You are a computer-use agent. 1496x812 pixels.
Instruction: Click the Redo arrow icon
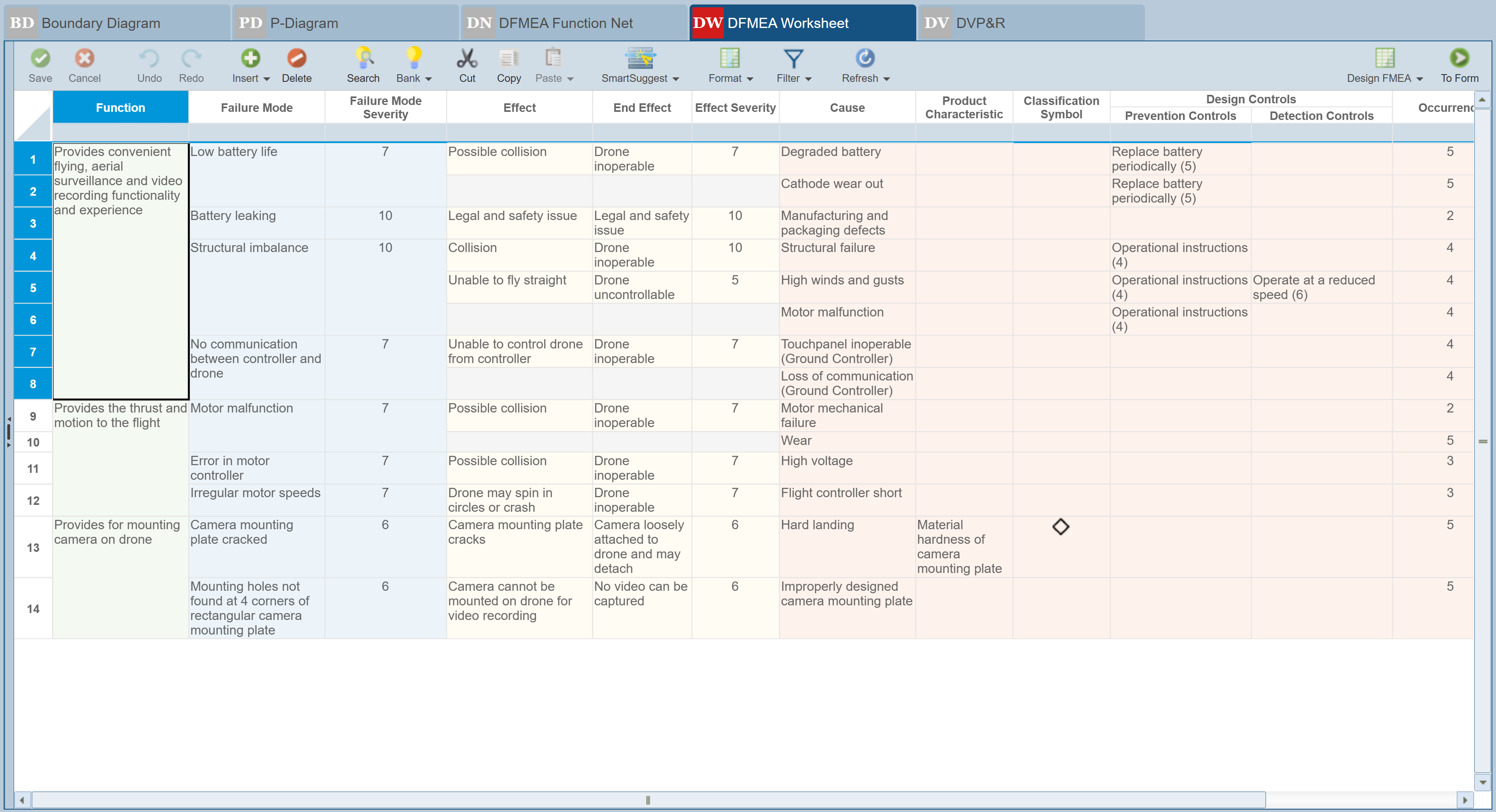pyautogui.click(x=191, y=58)
